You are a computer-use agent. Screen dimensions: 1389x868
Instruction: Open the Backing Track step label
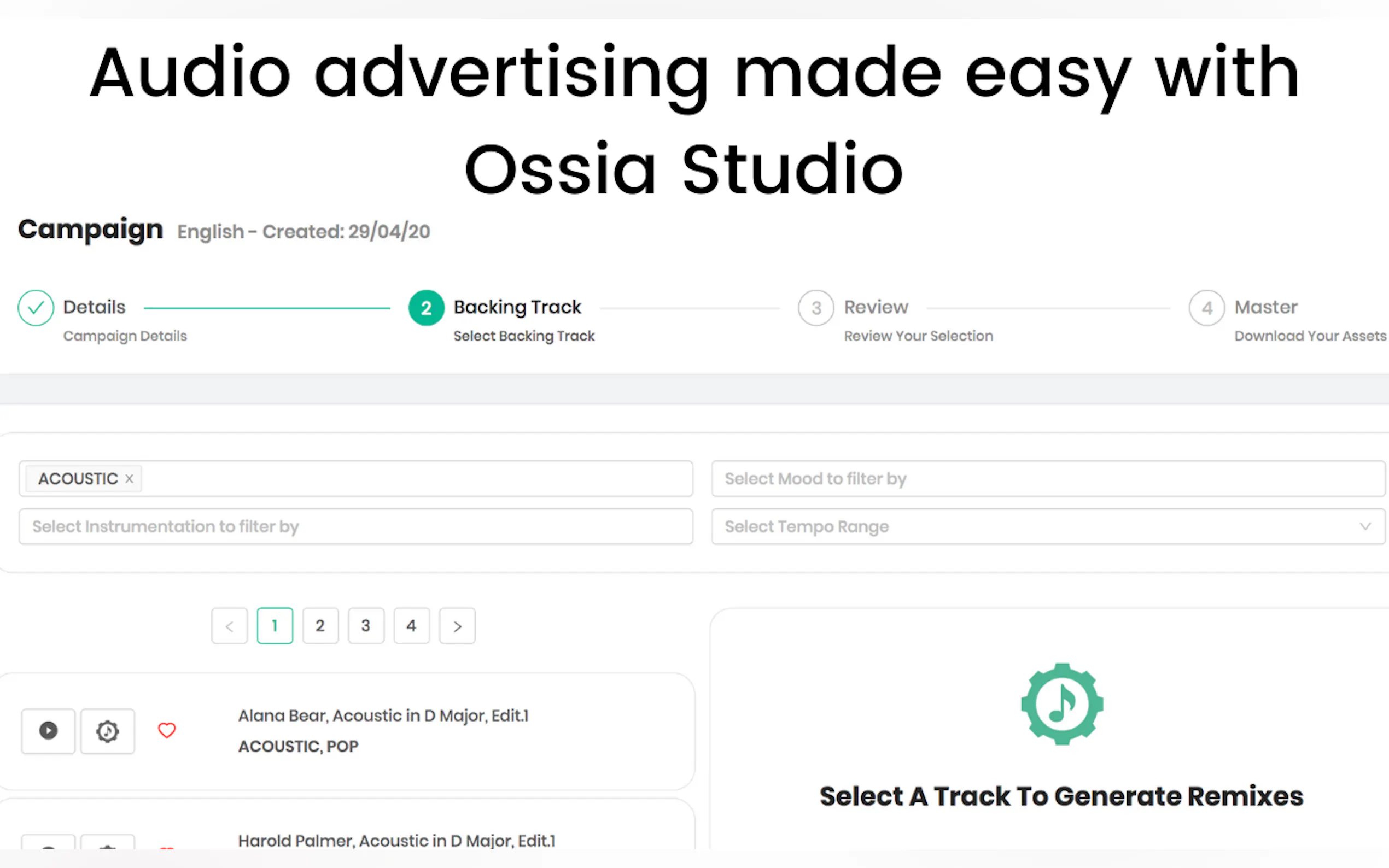pyautogui.click(x=517, y=307)
